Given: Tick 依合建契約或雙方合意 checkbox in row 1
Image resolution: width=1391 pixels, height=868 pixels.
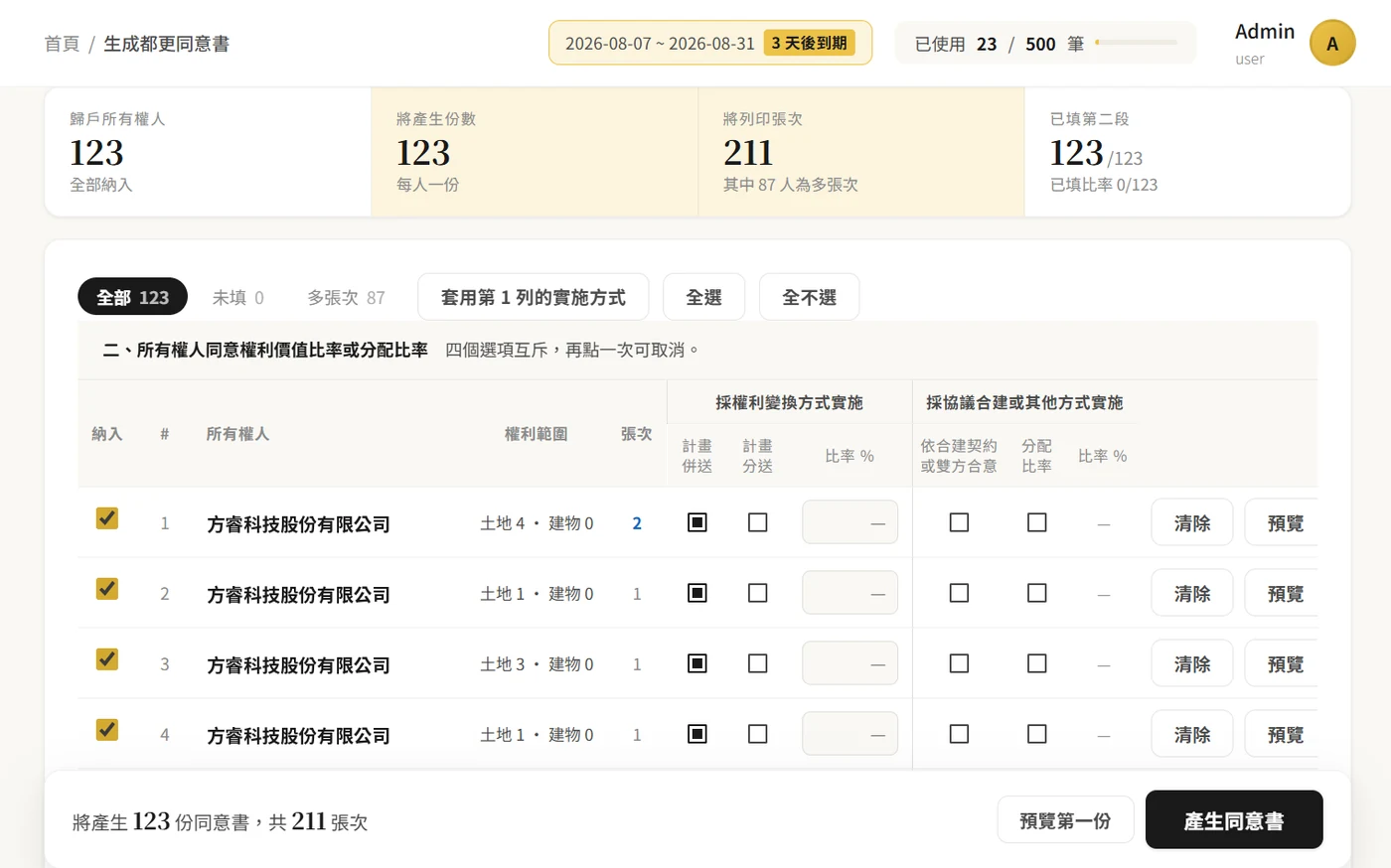Looking at the screenshot, I should pos(959,522).
